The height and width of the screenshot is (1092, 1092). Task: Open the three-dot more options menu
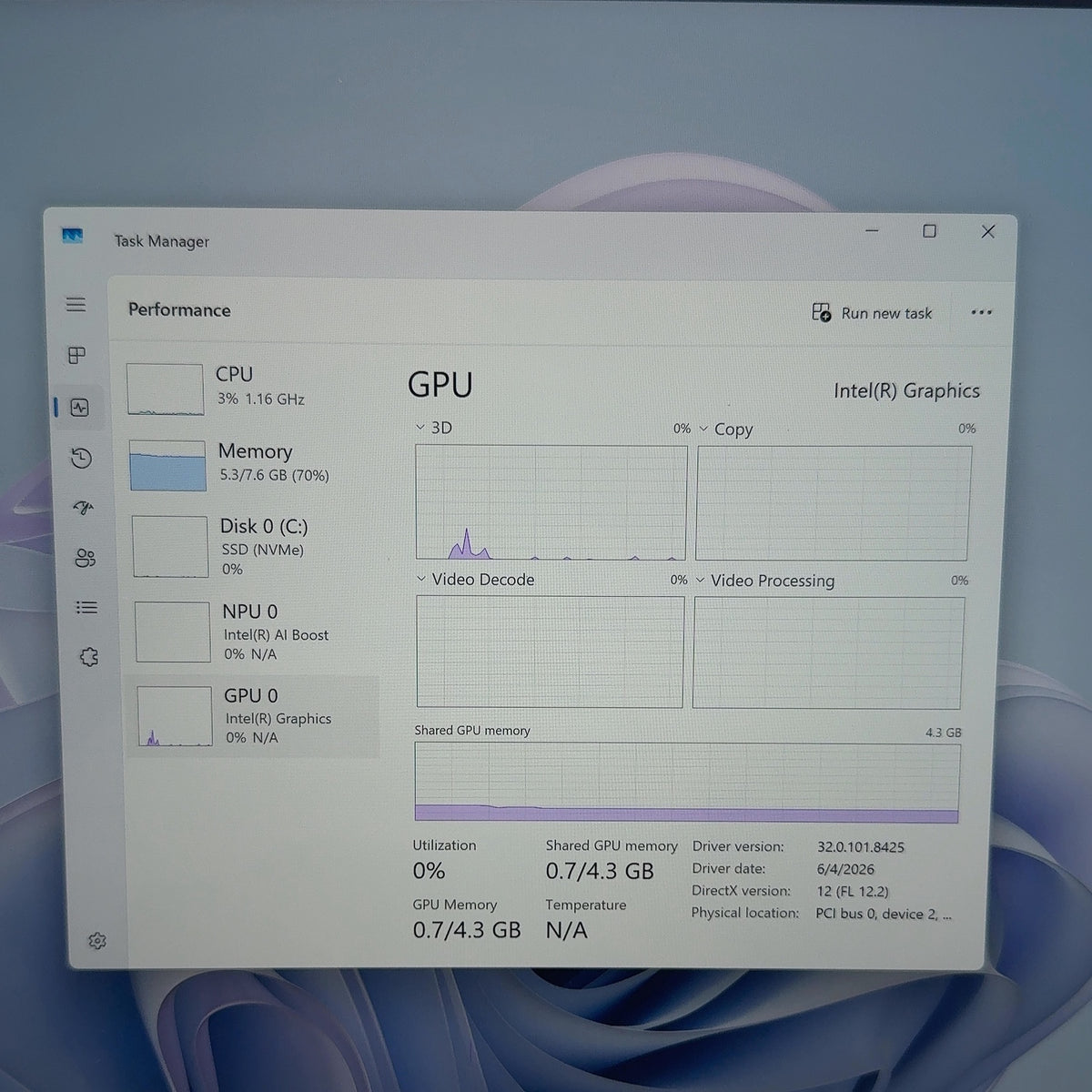pyautogui.click(x=981, y=312)
